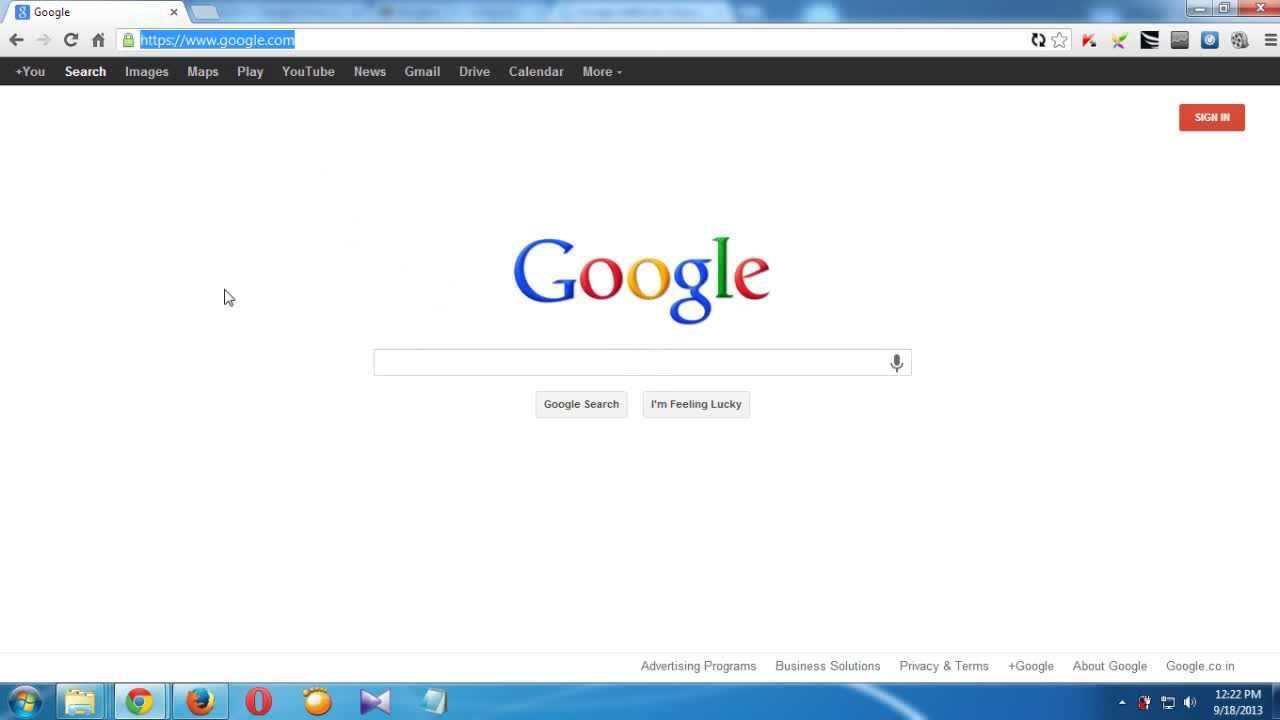The width and height of the screenshot is (1280, 720).
Task: Open Play from the Google bar
Action: click(x=250, y=72)
